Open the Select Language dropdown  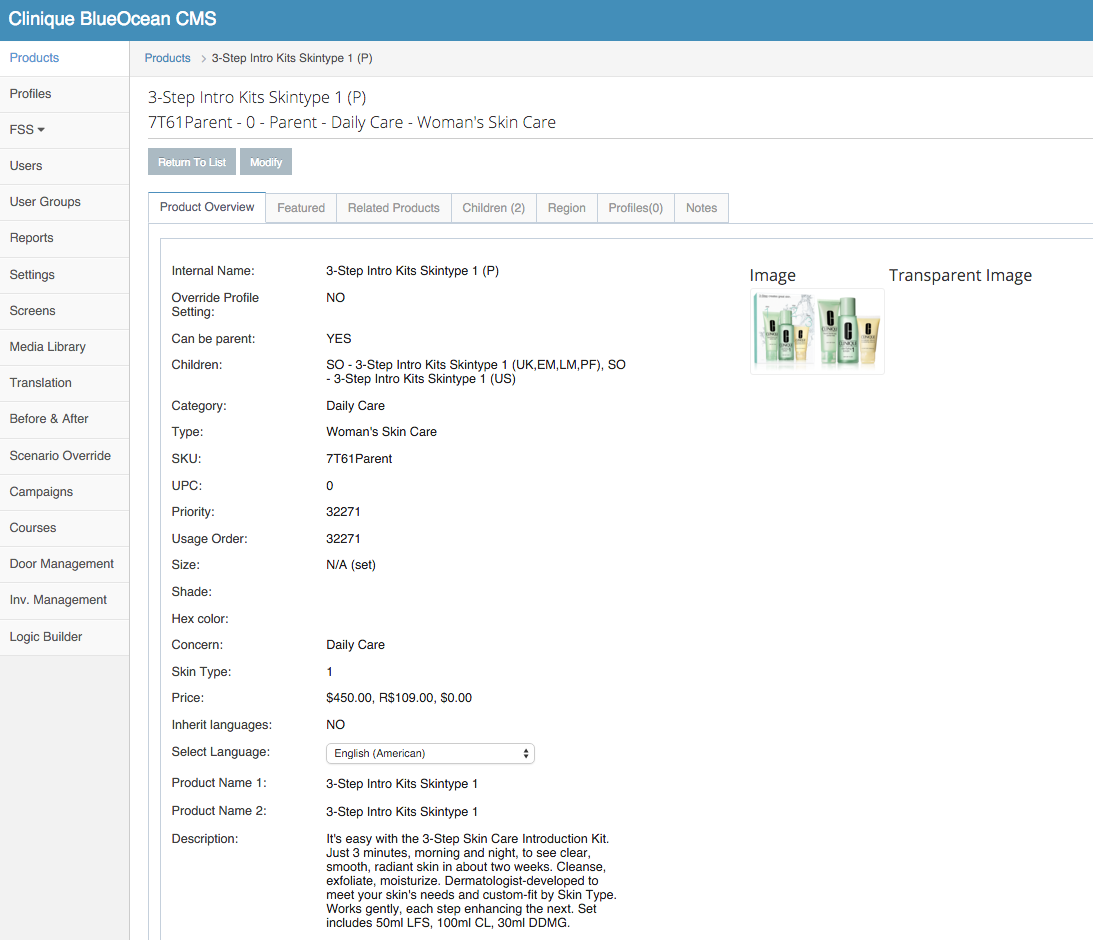pos(430,753)
